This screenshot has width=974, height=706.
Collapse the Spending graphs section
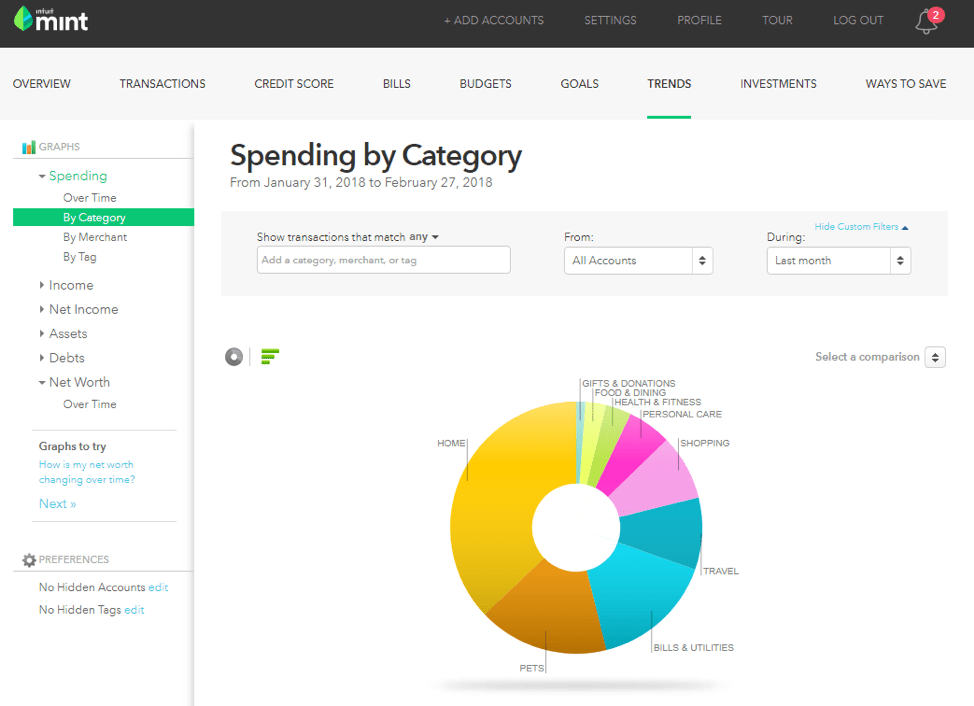point(43,175)
